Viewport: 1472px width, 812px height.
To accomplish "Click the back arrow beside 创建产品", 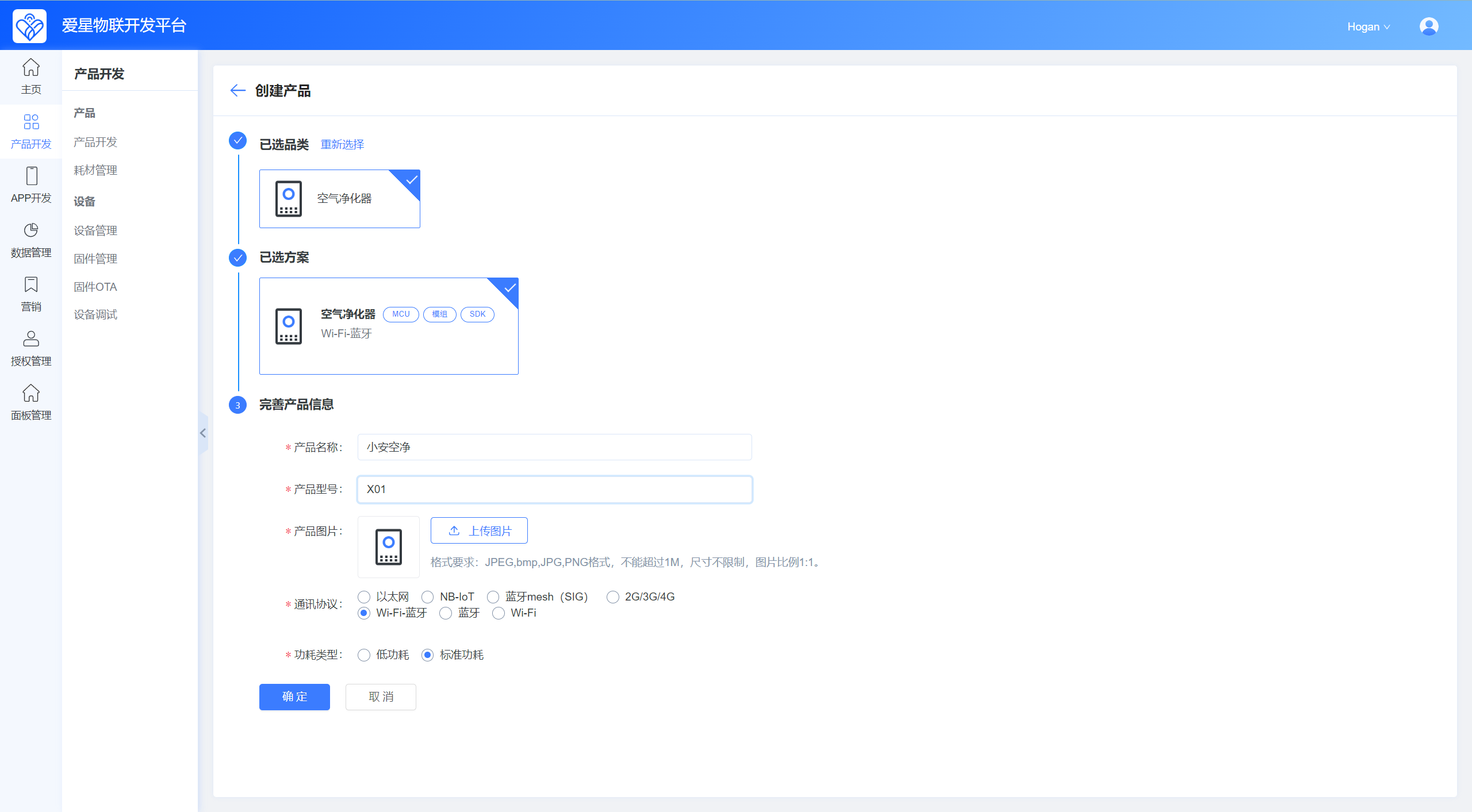I will [237, 91].
